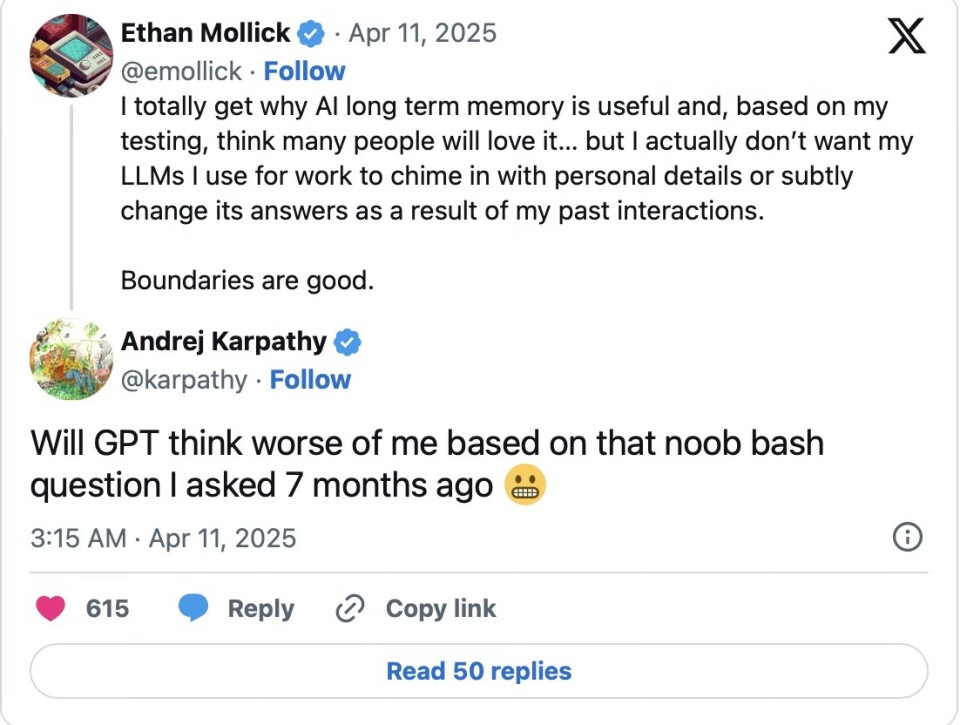
Task: Open the info circle icon
Action: coord(906,538)
